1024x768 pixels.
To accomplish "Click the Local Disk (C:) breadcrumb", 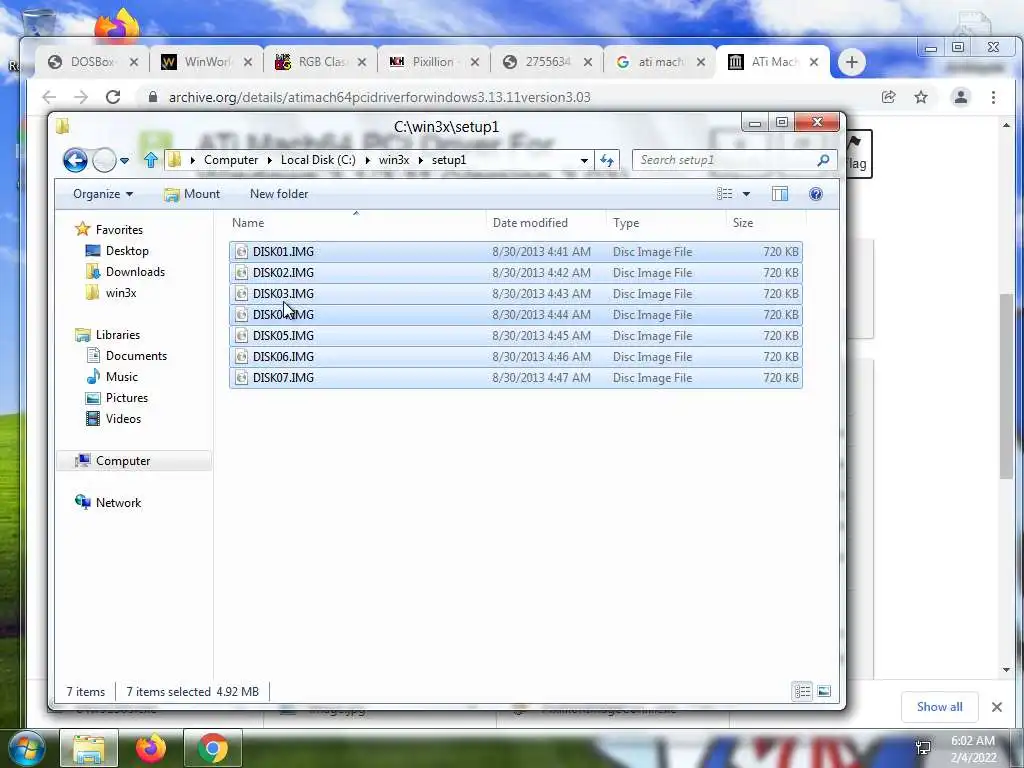I will [x=318, y=160].
